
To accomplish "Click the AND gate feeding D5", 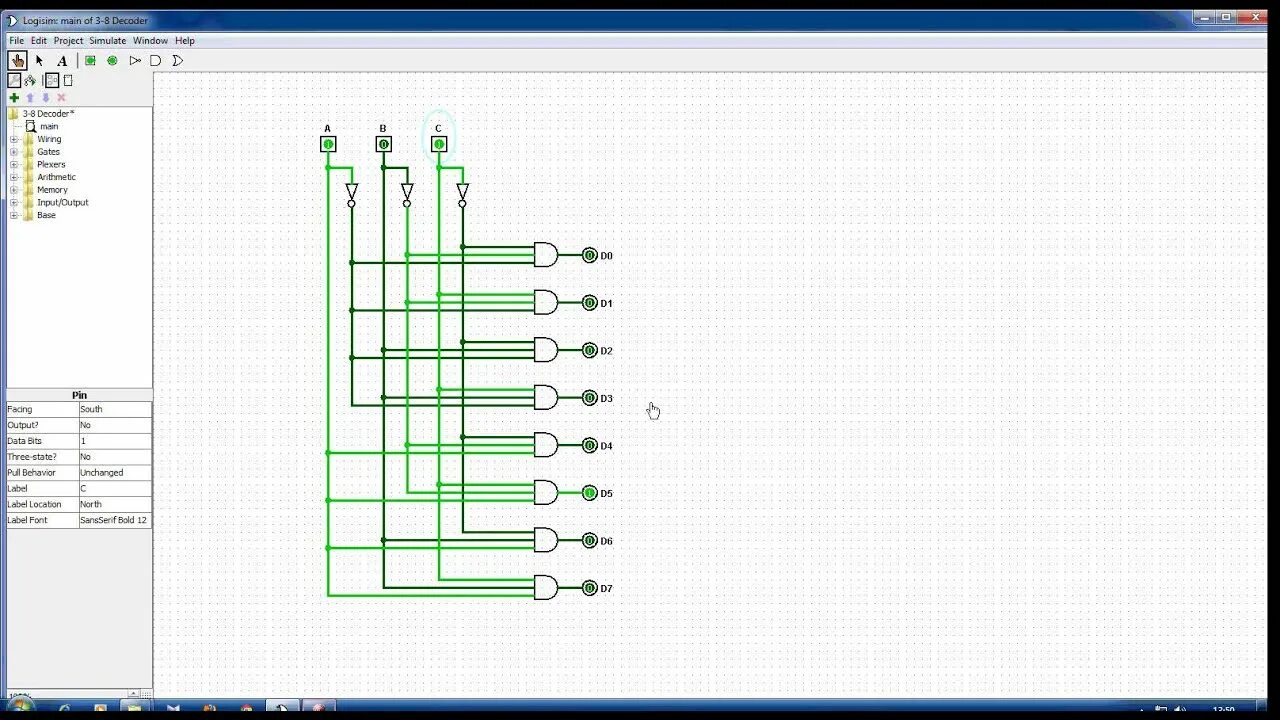I will click(546, 492).
